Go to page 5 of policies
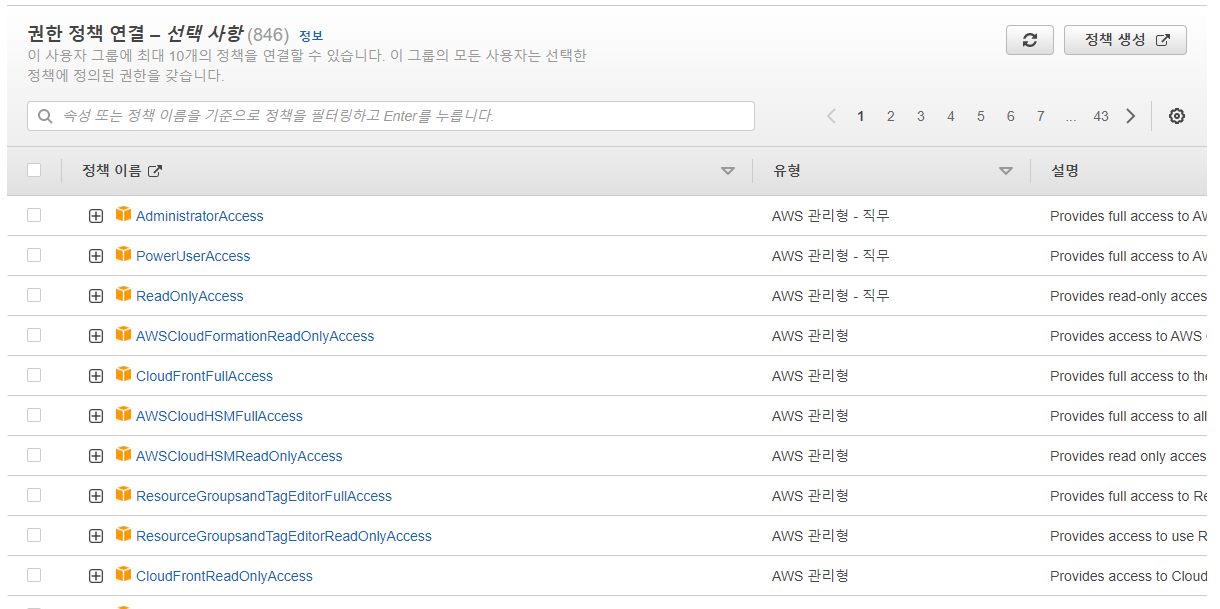Viewport: 1220px width, 609px height. pyautogui.click(x=980, y=116)
